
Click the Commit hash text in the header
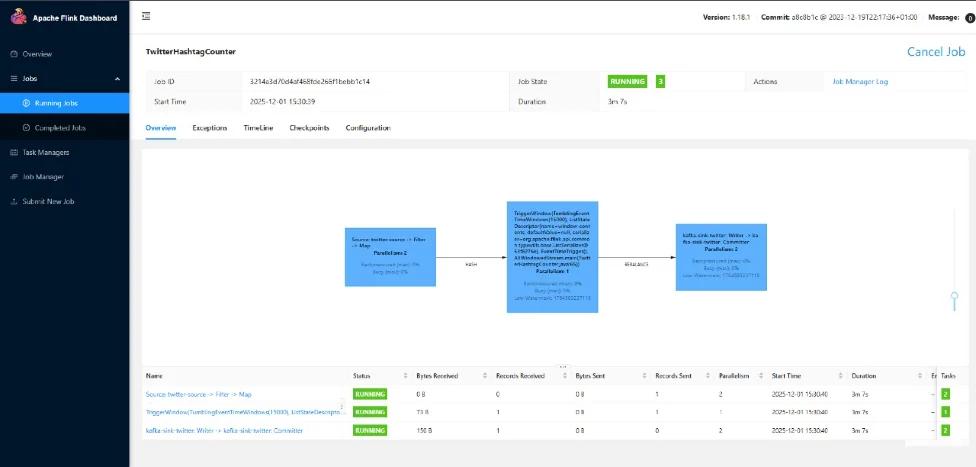pos(839,17)
